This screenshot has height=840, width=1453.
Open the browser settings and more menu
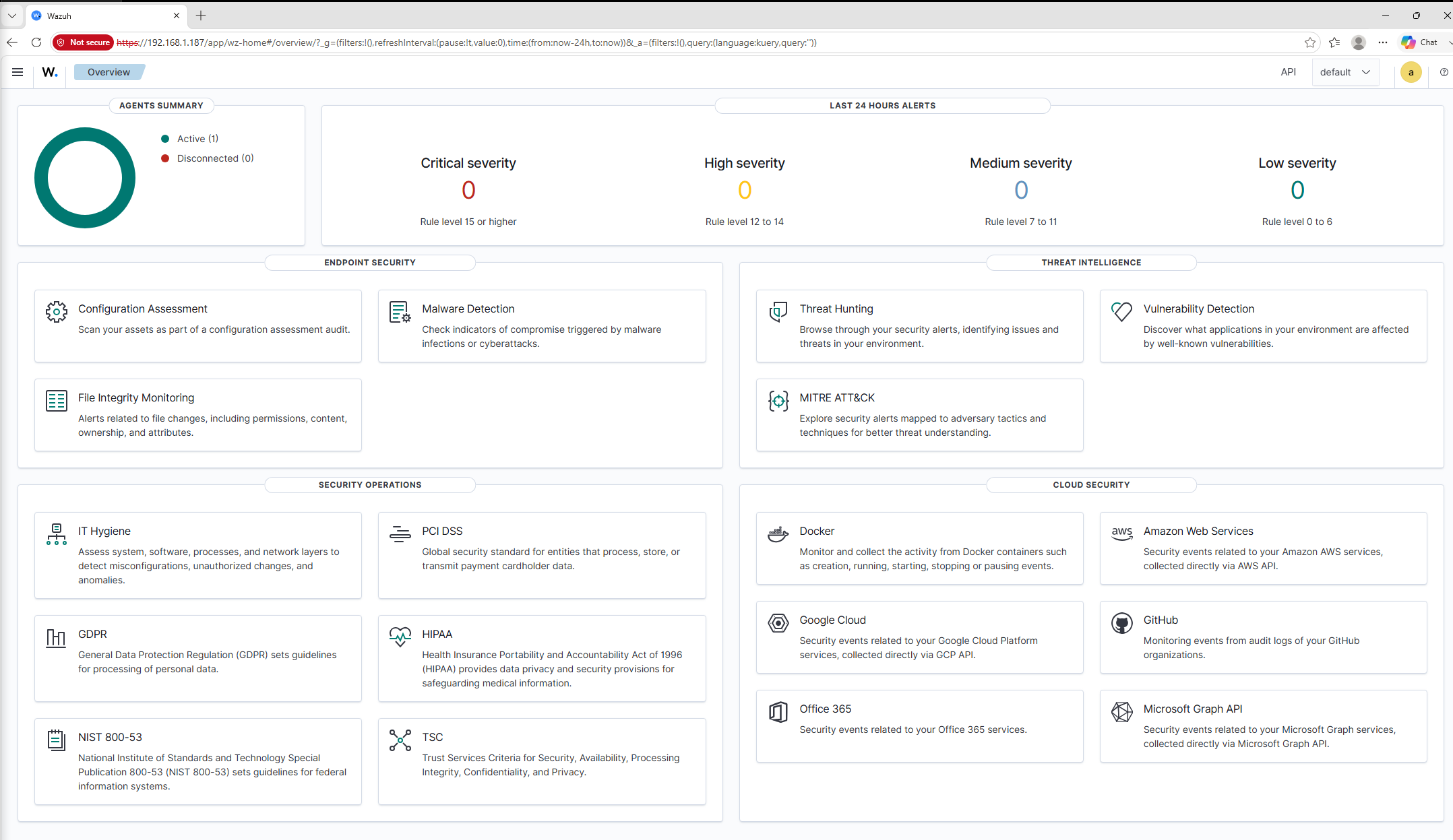coord(1383,42)
